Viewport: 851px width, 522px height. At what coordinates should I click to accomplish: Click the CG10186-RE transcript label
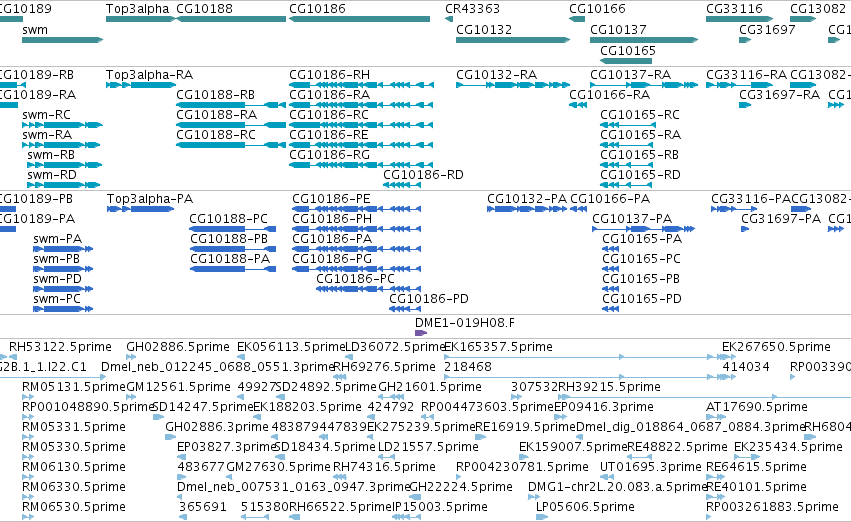[x=328, y=135]
